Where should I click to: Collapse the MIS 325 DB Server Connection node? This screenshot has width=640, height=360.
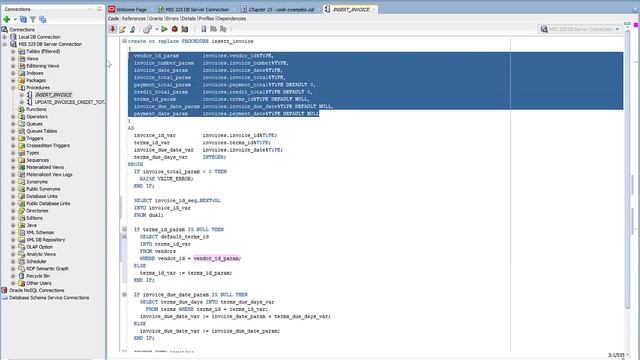point(4,44)
